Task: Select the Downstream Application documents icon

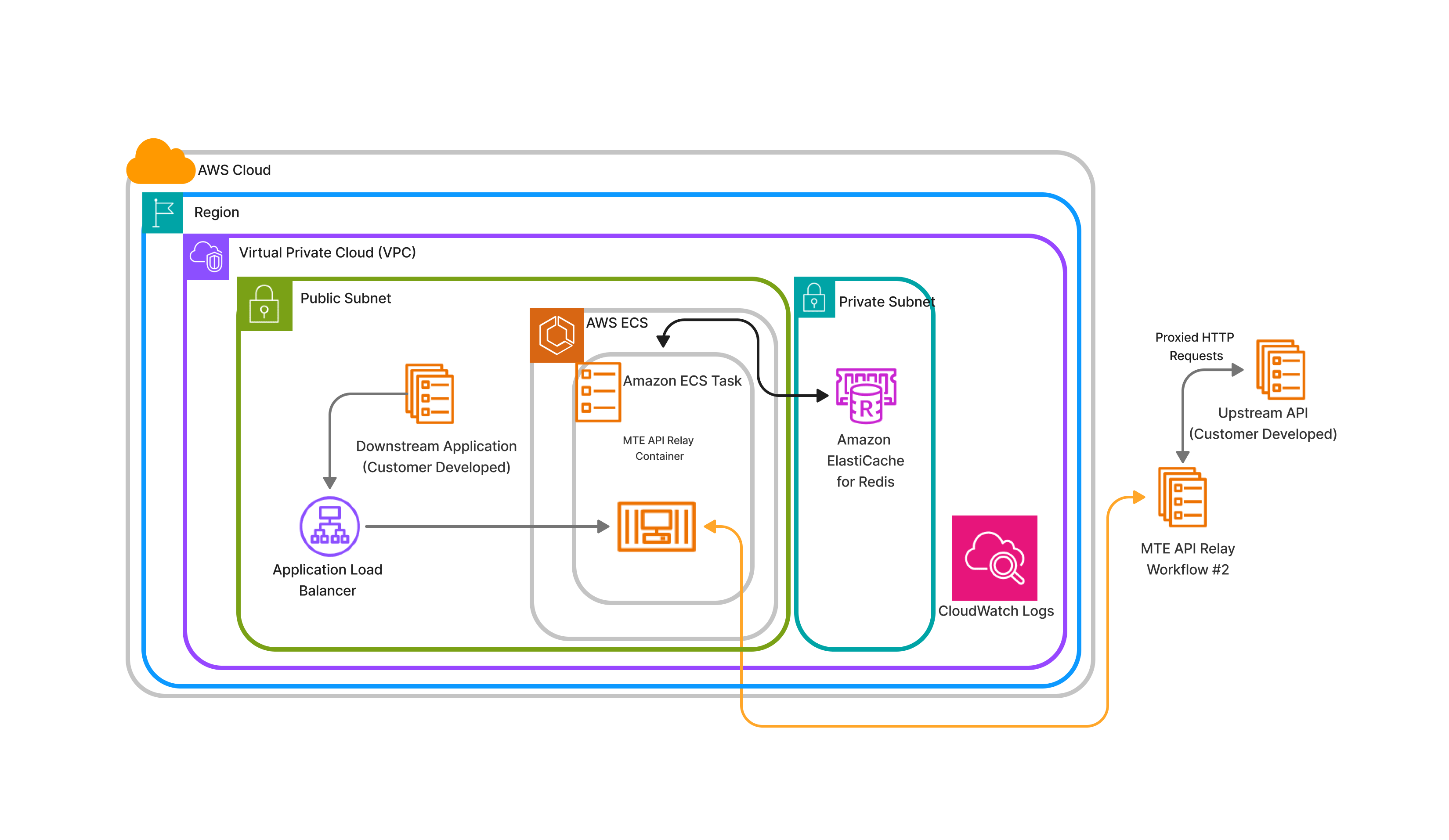Action: (x=430, y=394)
